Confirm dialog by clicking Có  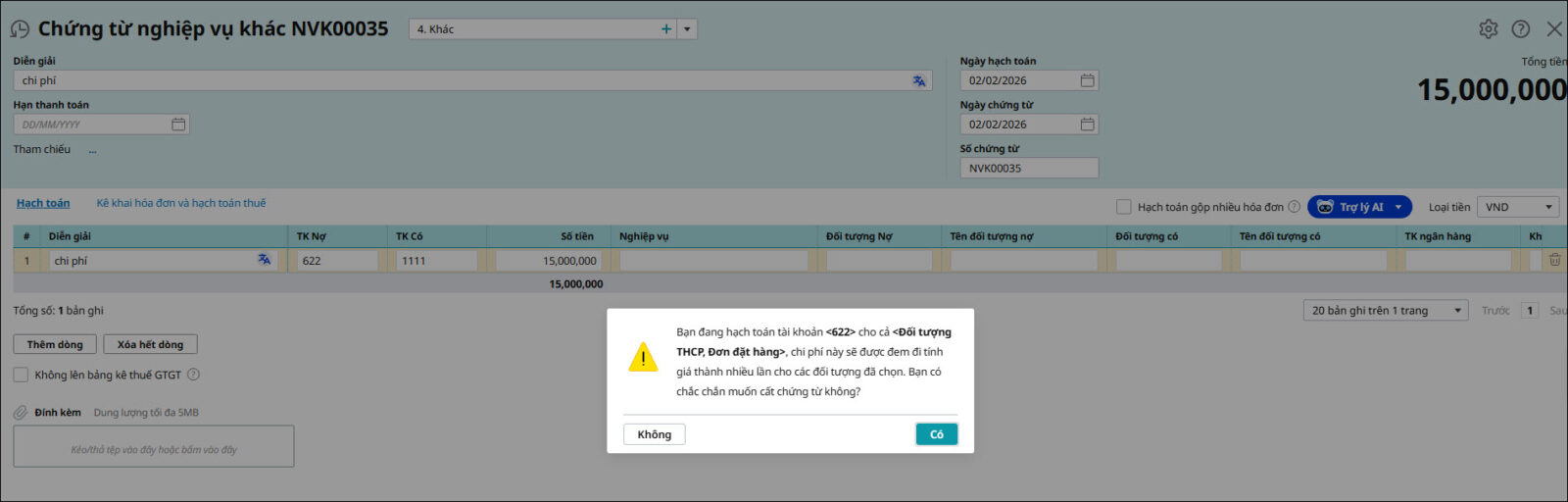[936, 434]
